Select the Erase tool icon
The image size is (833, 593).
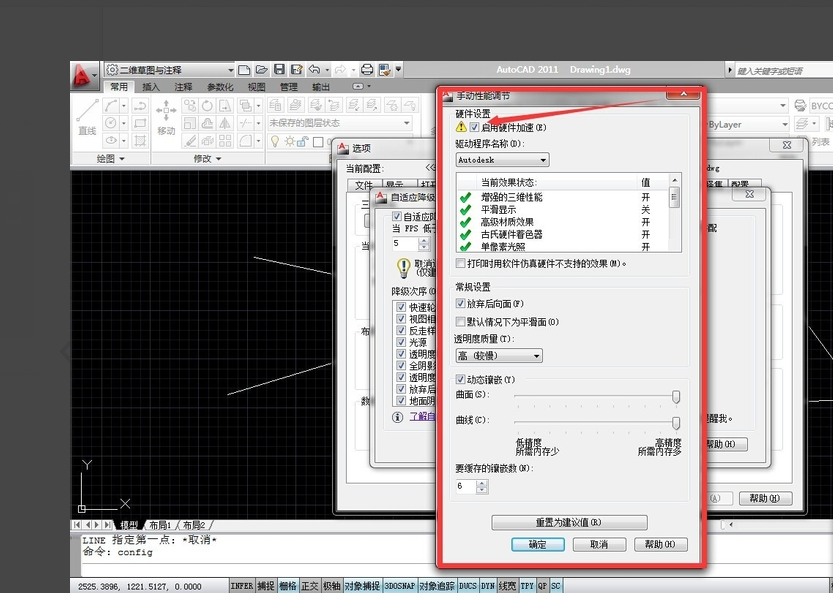pyautogui.click(x=190, y=141)
